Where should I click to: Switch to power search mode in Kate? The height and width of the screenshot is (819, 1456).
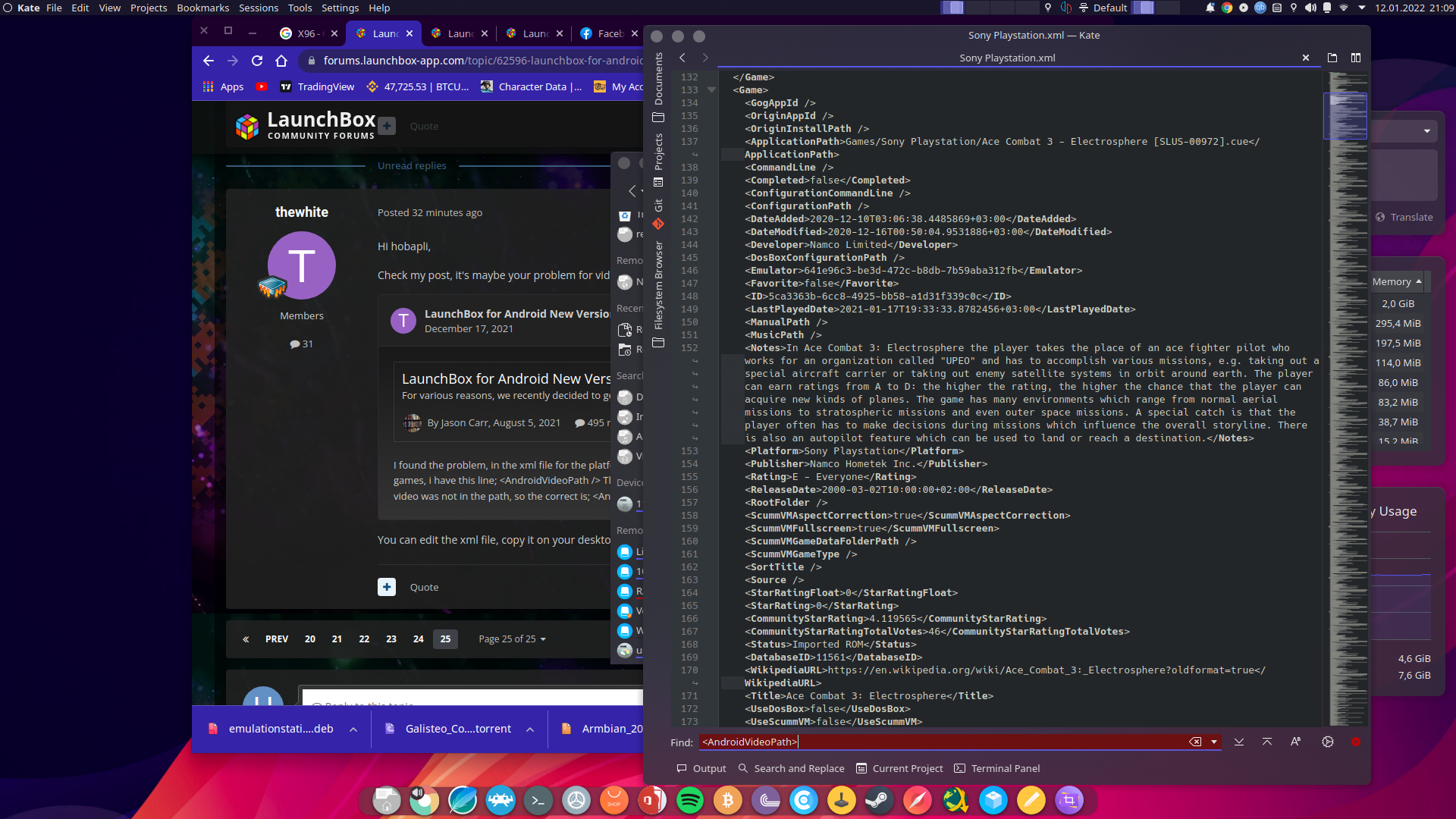point(1328,742)
